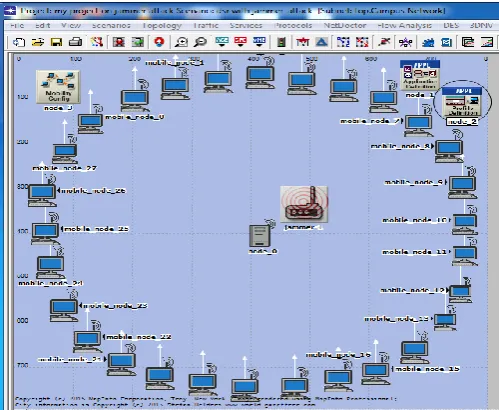Click the 'mobile_node_21' label text
This screenshot has height=410, width=499.
(x=70, y=359)
